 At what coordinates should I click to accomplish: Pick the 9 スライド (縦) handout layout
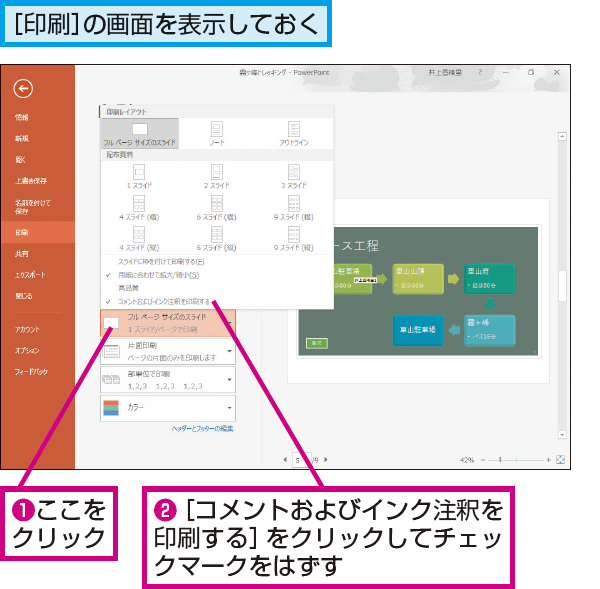click(x=293, y=239)
